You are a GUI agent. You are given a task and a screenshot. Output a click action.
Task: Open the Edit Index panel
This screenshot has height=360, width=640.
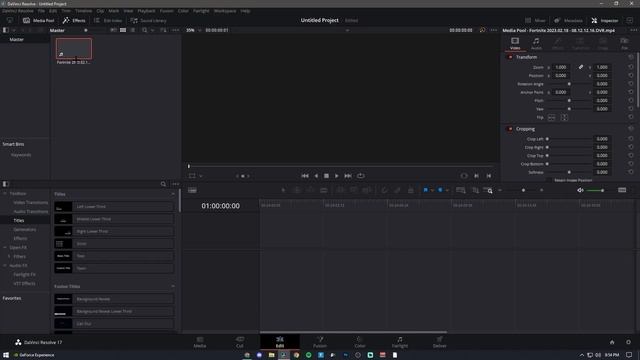[x=108, y=20]
